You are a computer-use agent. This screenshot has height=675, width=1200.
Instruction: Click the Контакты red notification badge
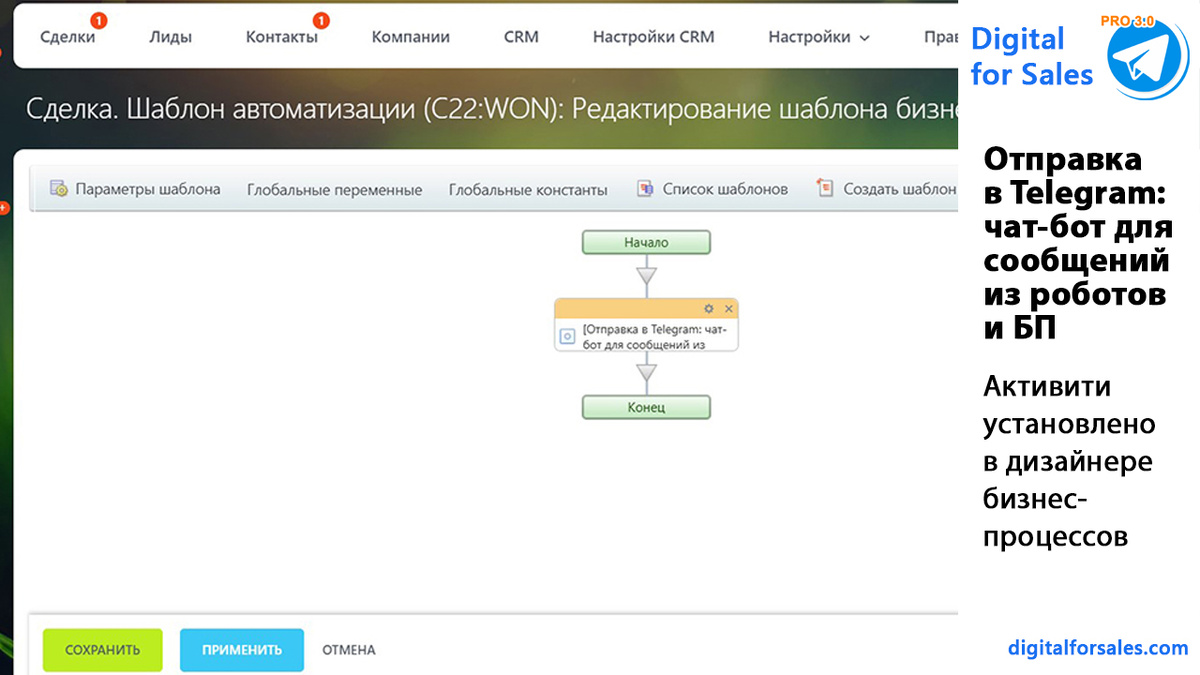coord(321,19)
